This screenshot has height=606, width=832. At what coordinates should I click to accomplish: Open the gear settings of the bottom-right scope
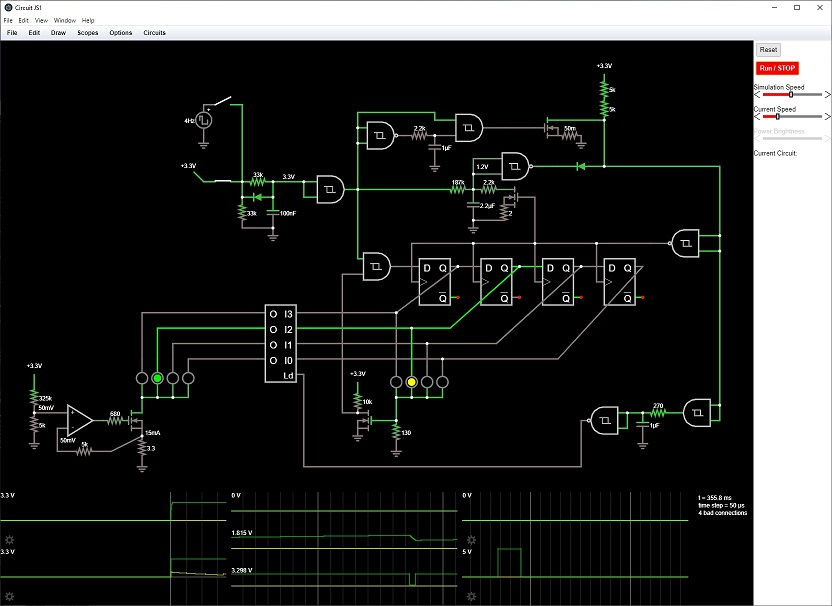tap(471, 596)
